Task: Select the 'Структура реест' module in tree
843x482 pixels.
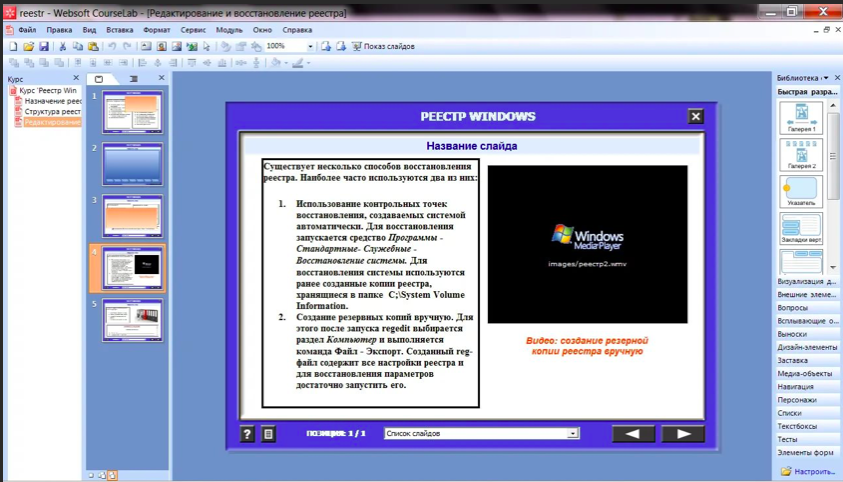Action: (x=52, y=112)
